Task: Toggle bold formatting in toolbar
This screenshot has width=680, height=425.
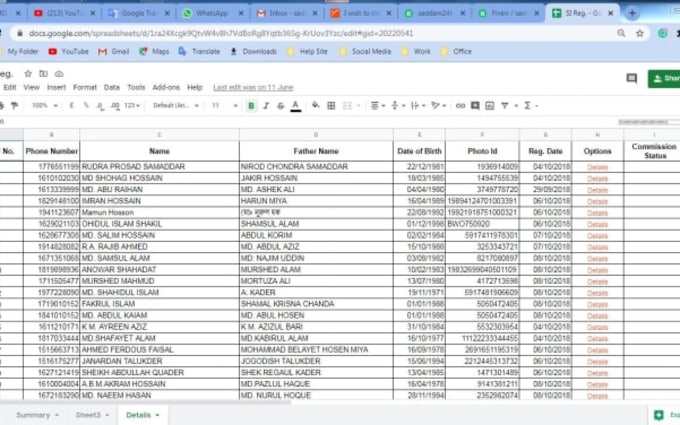Action: coord(251,106)
